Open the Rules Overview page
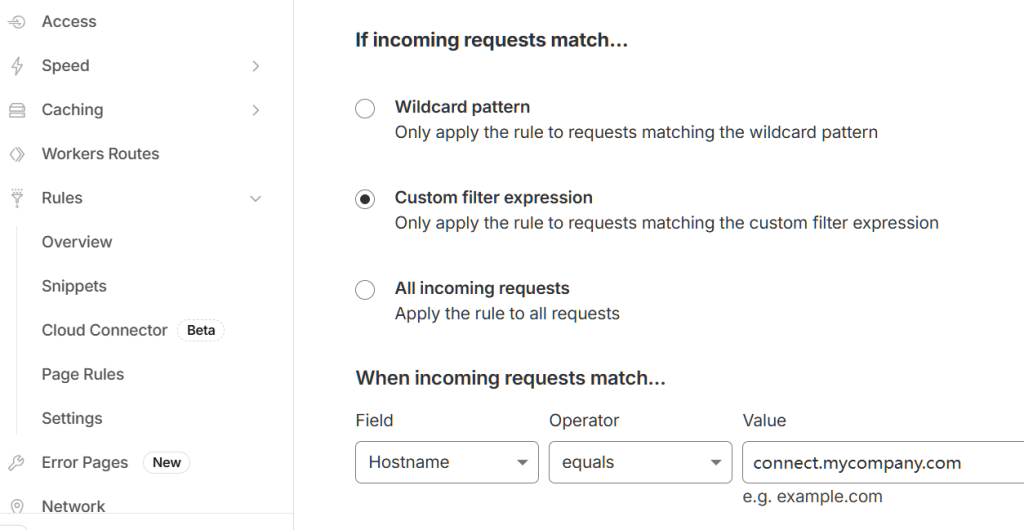Image resolution: width=1024 pixels, height=530 pixels. [77, 242]
